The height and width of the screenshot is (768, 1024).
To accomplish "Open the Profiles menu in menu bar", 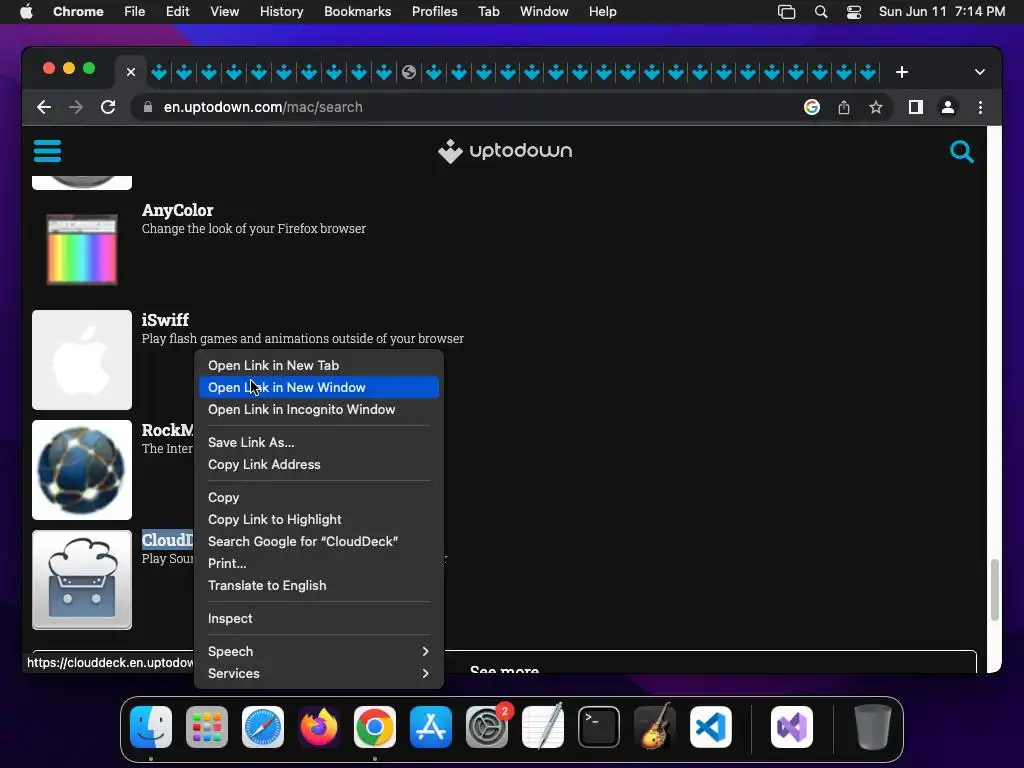I will coord(434,12).
